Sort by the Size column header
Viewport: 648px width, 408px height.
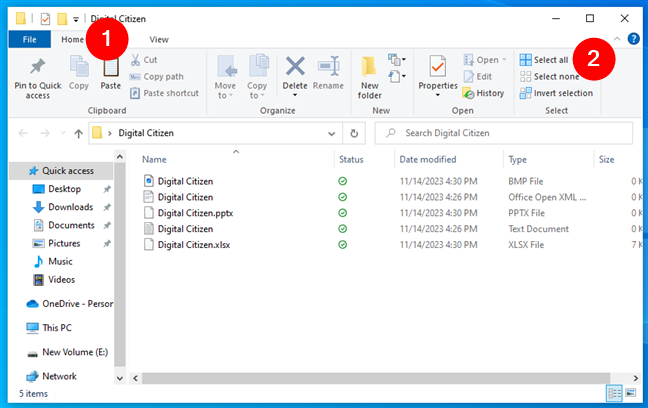[x=606, y=160]
